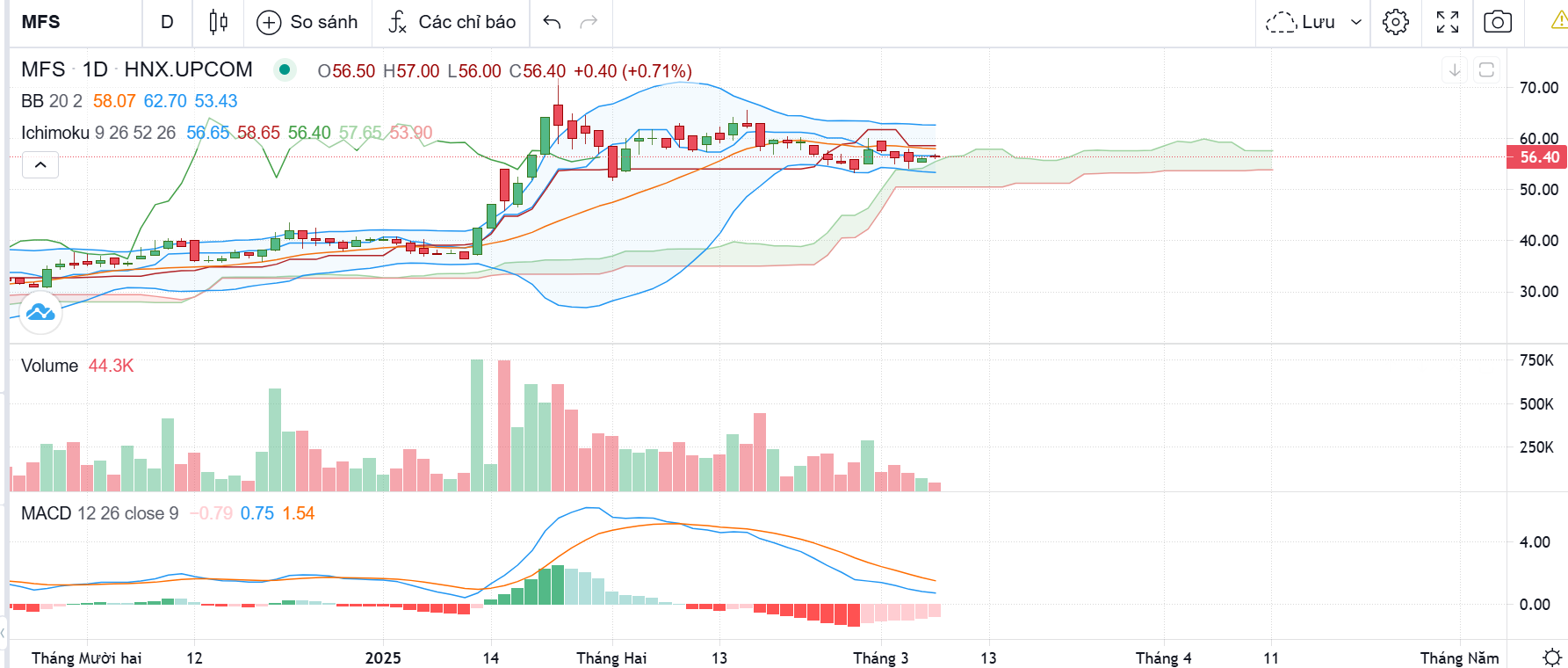The height and width of the screenshot is (668, 1568).
Task: Click the undo arrow icon
Action: point(552,22)
